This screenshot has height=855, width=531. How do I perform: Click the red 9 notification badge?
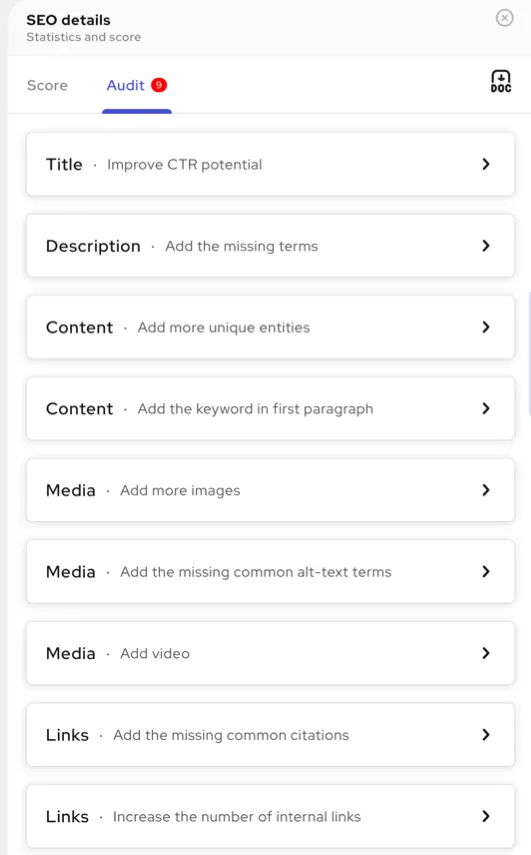tap(159, 85)
